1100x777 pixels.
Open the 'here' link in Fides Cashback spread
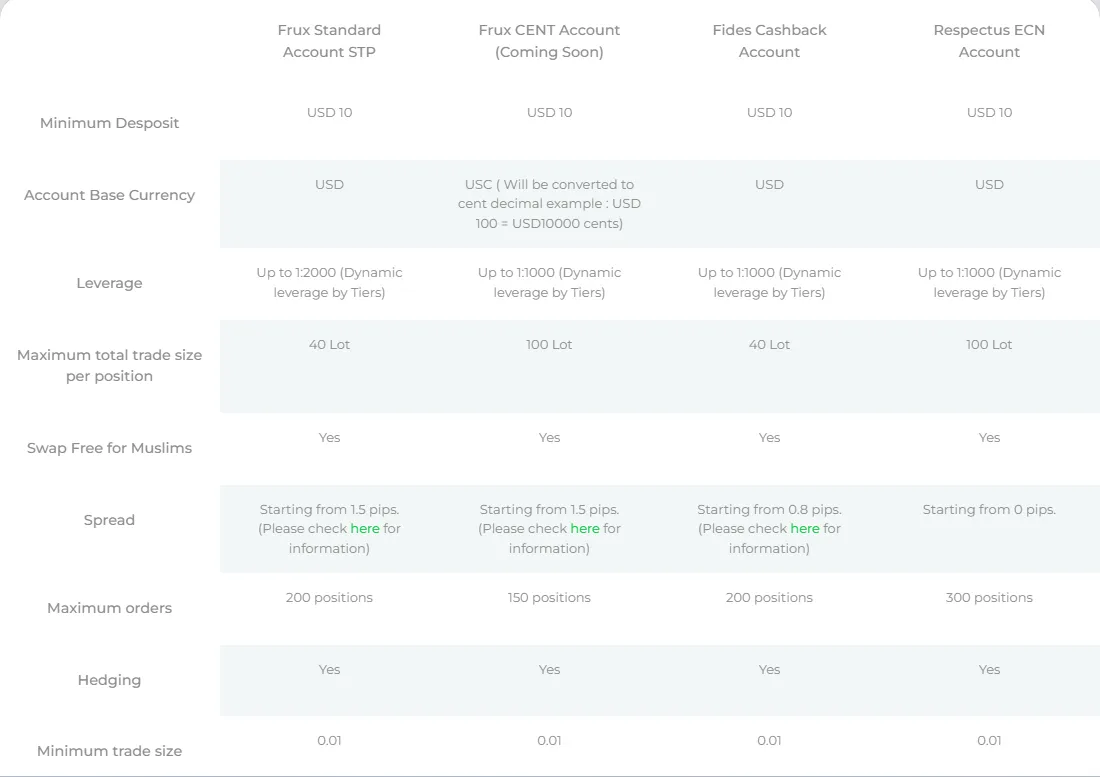pyautogui.click(x=805, y=529)
